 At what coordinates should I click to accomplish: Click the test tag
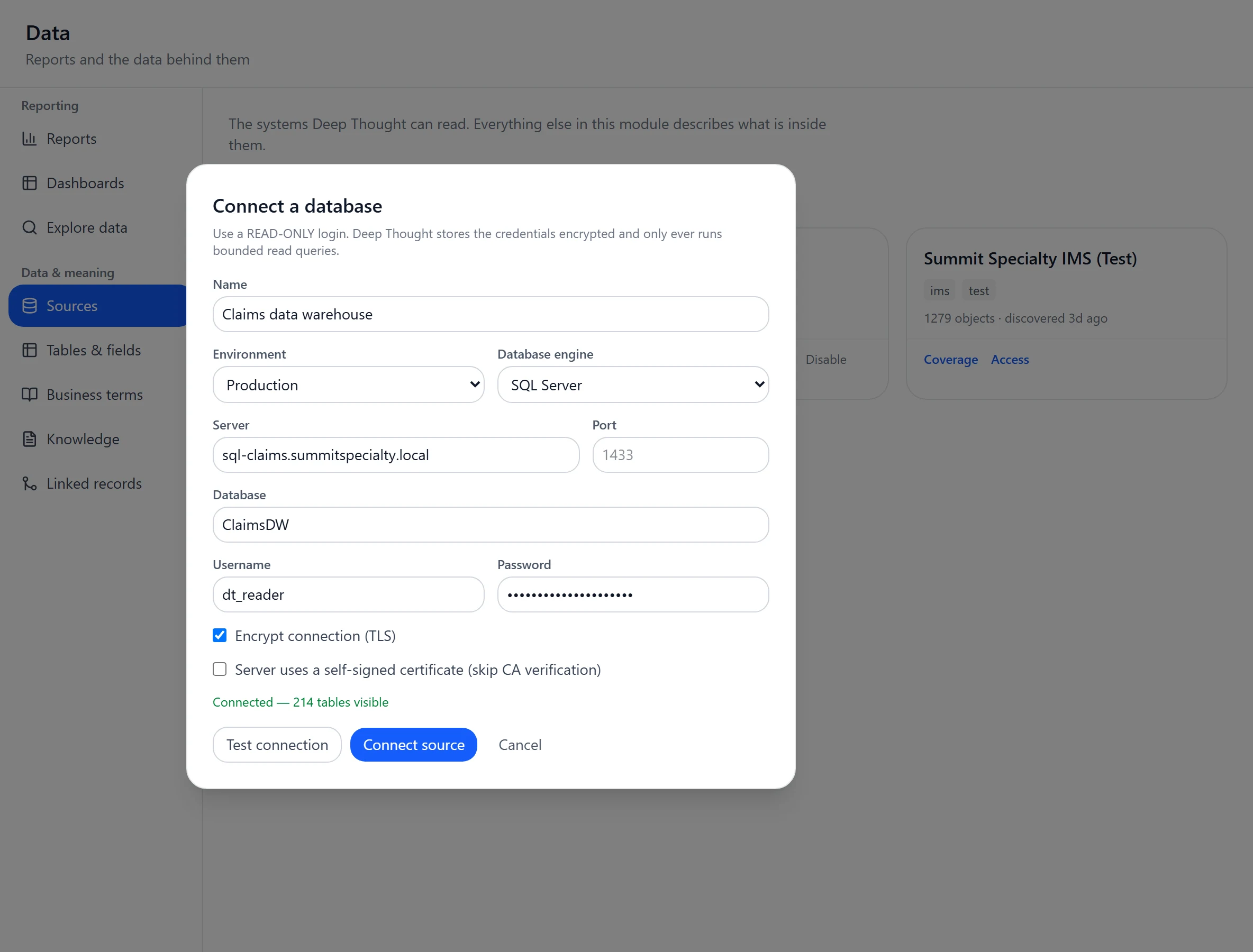pos(978,291)
